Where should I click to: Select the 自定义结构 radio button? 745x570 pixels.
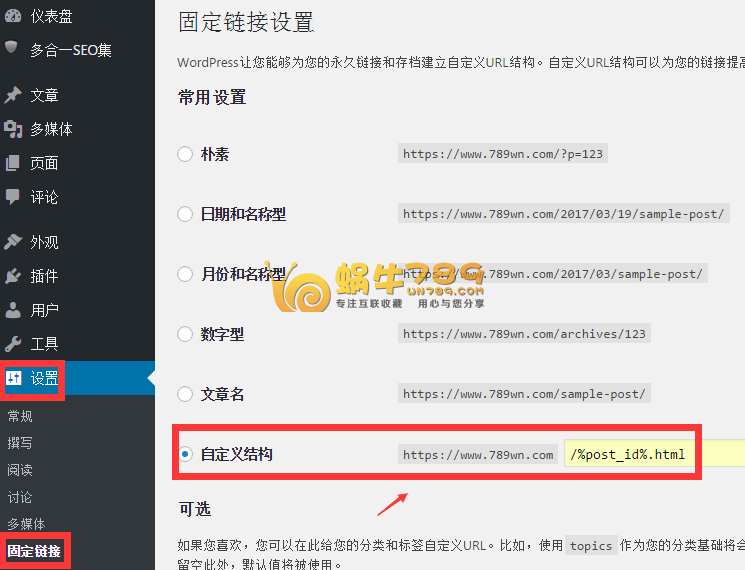[x=185, y=454]
